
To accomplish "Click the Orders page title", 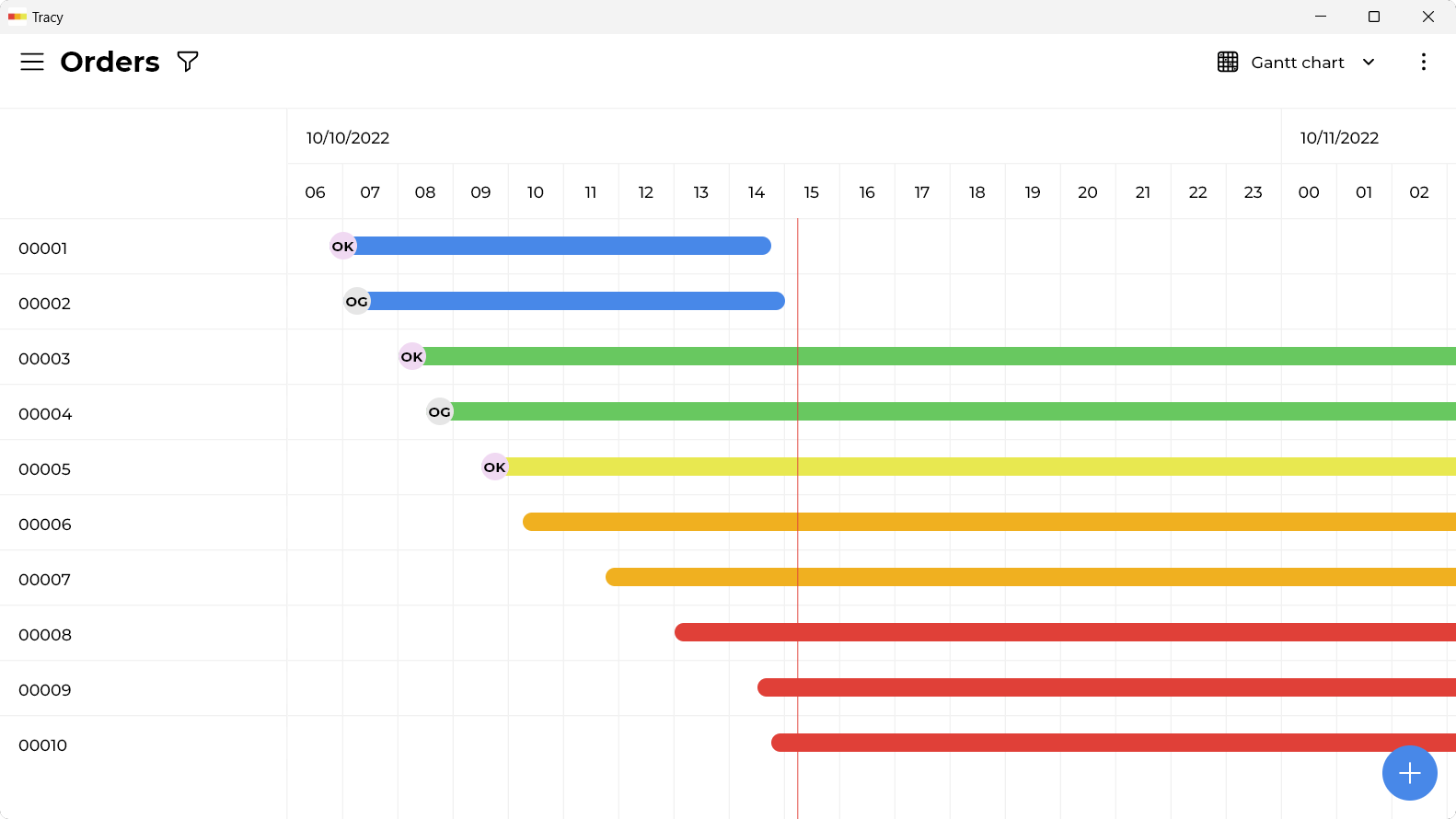I will tap(110, 62).
